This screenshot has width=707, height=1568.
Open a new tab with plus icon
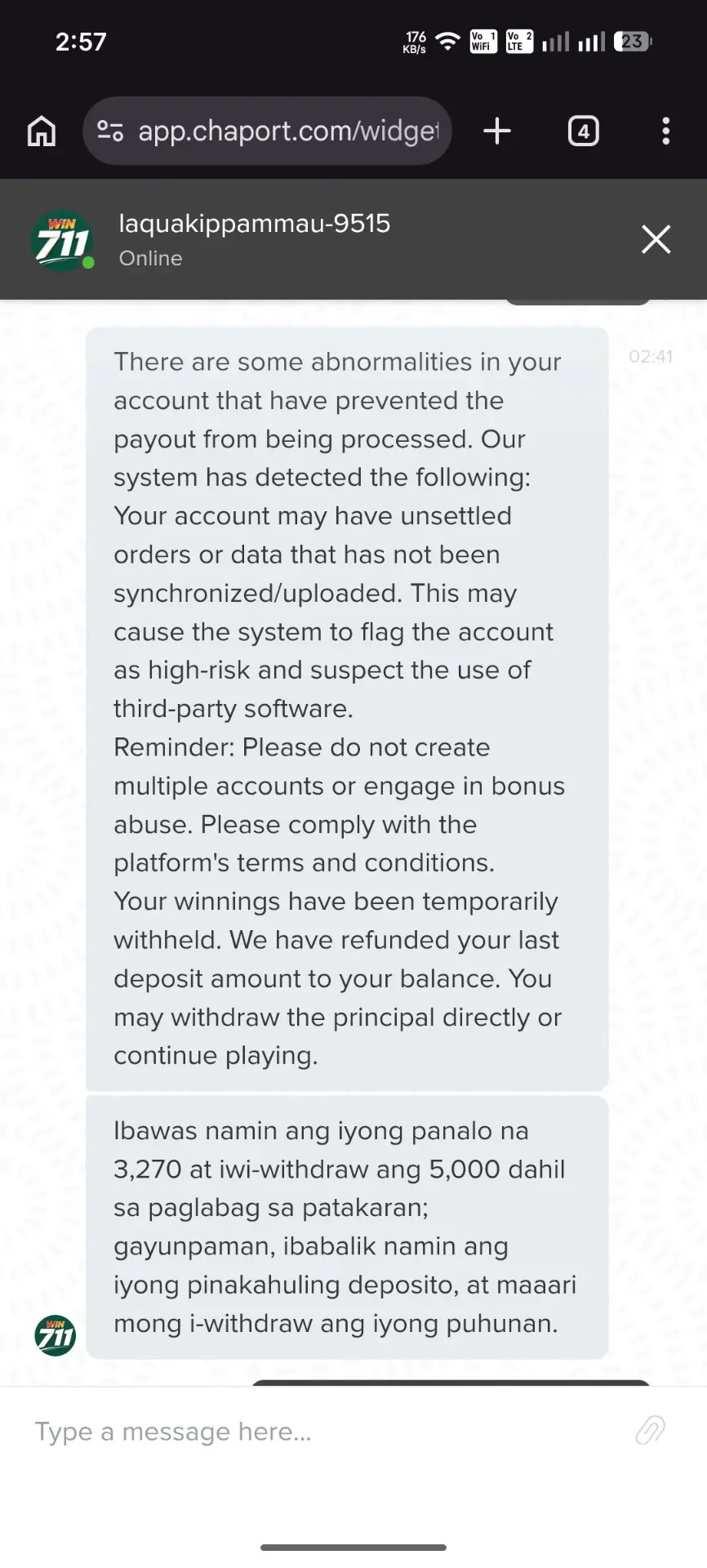tap(497, 131)
